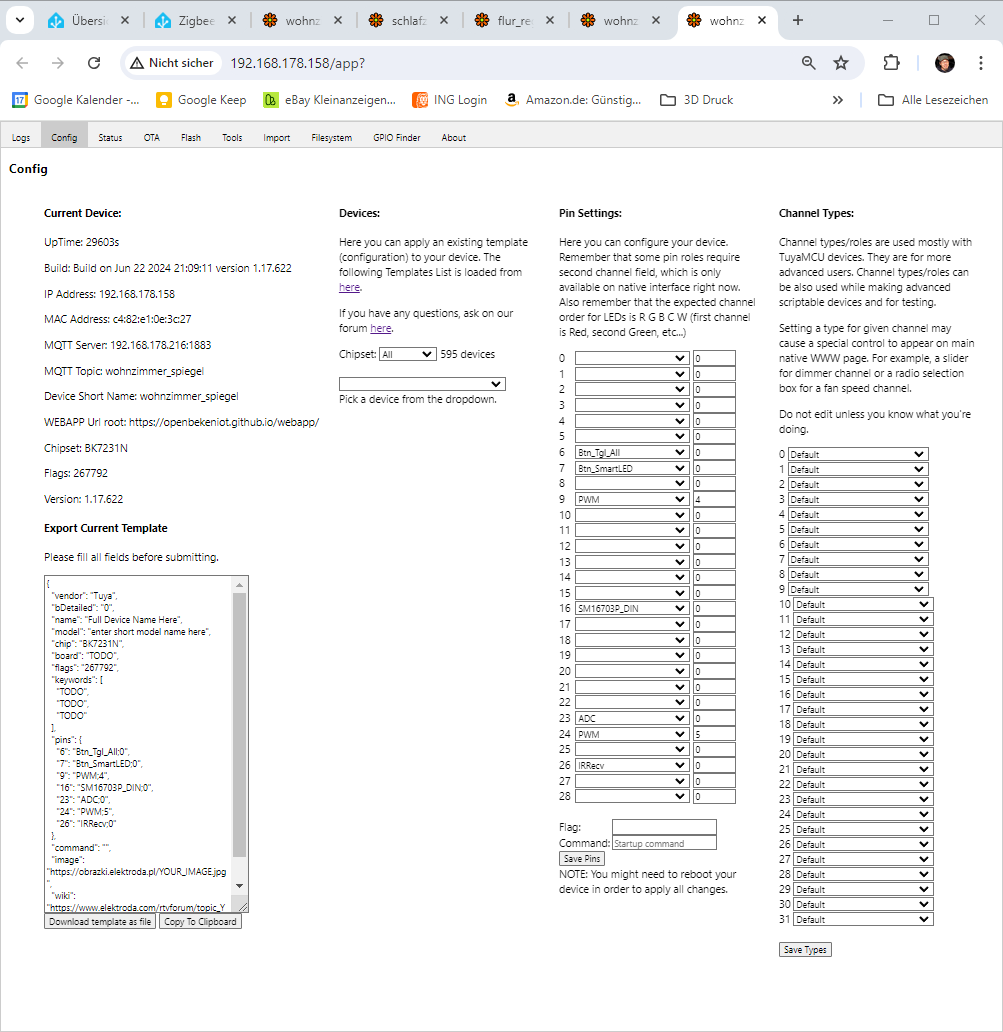Open channel 31 type dropdown
This screenshot has width=1003, height=1032.
863,919
